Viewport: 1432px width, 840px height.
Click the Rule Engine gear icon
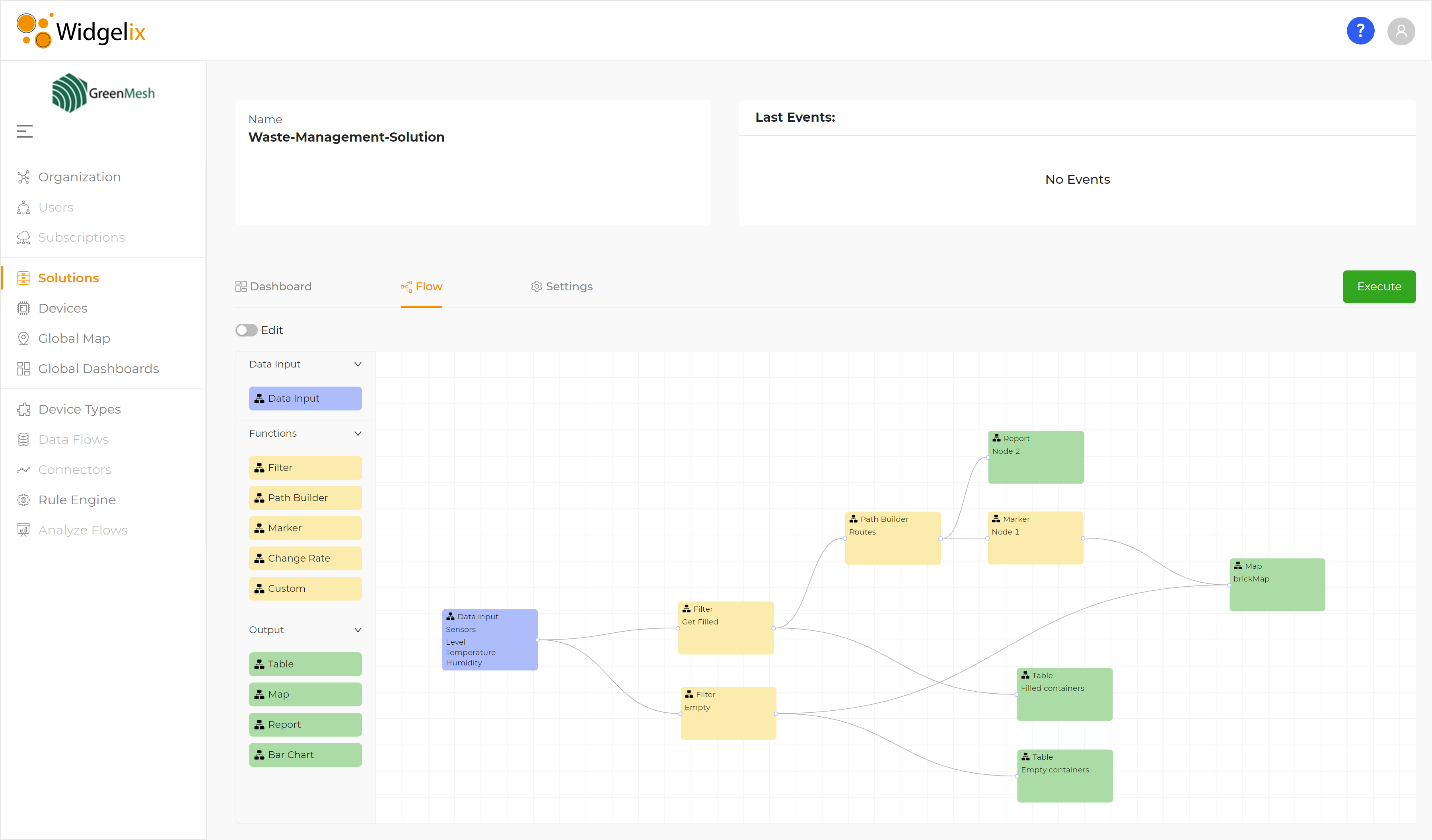pyautogui.click(x=23, y=500)
